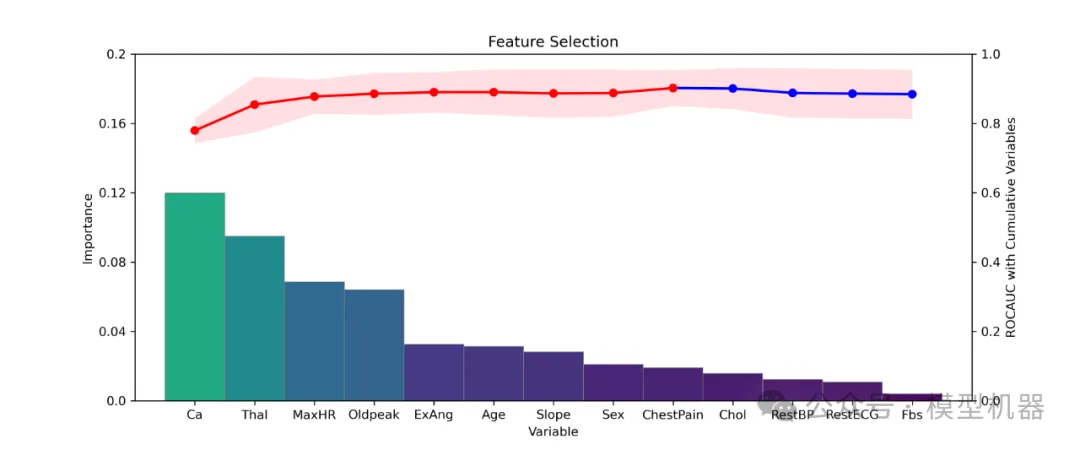Click the Sex tick label
The width and height of the screenshot is (1080, 450).
[613, 415]
